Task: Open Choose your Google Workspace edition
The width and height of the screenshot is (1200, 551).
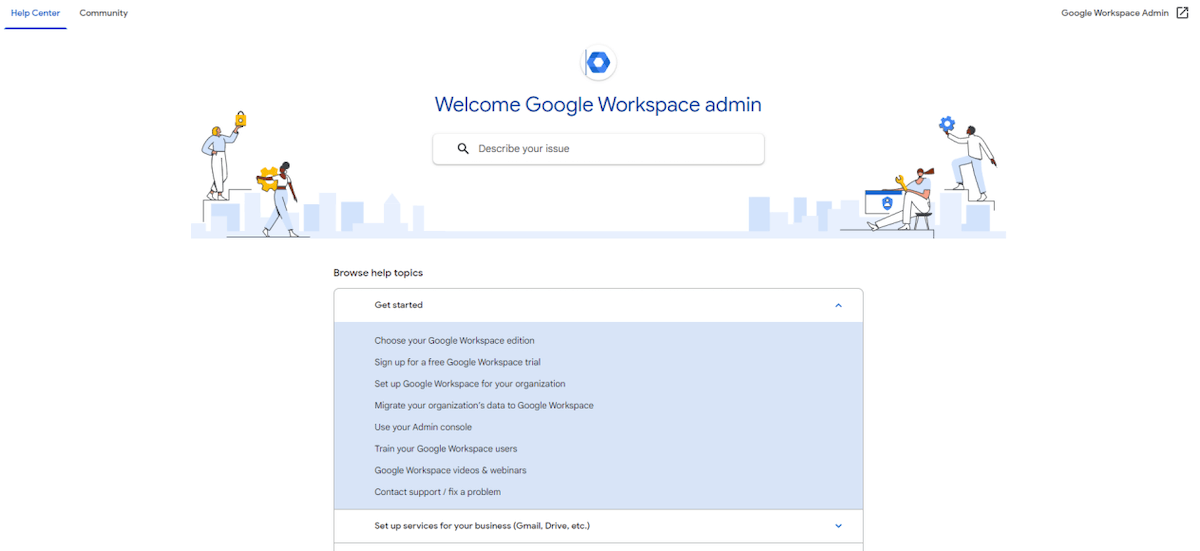Action: tap(454, 341)
